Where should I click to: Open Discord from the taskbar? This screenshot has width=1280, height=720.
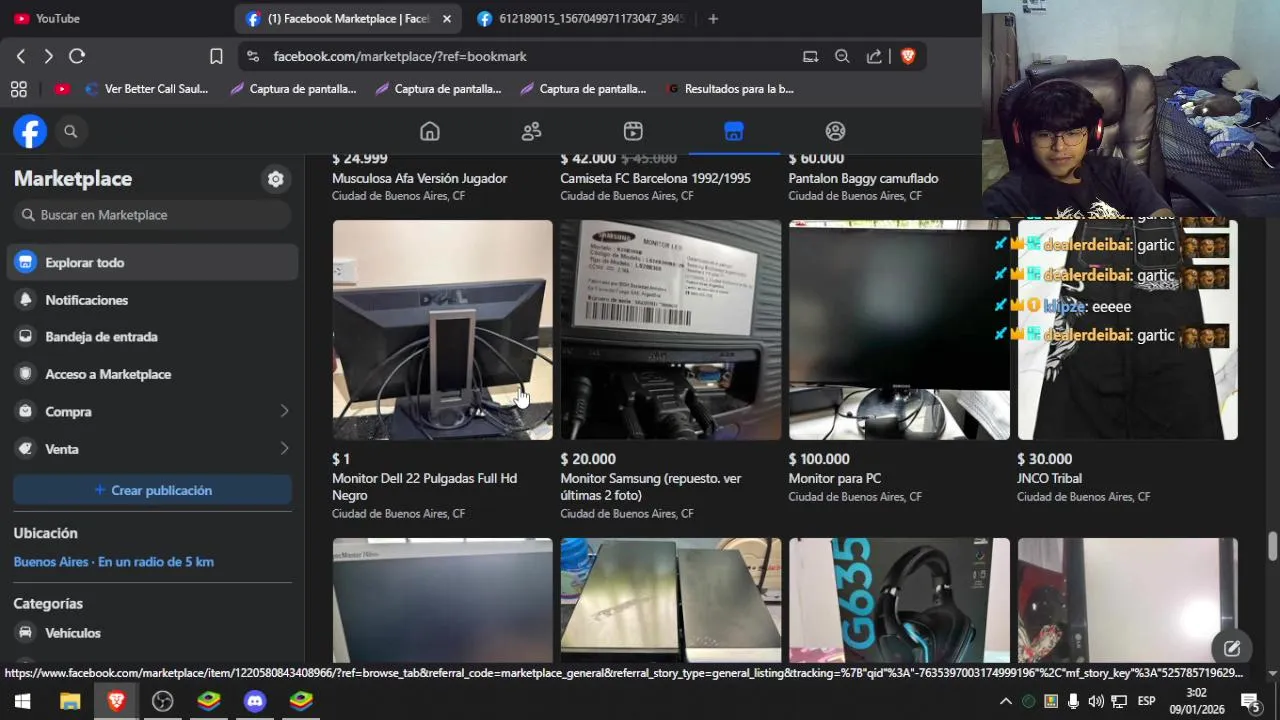255,701
